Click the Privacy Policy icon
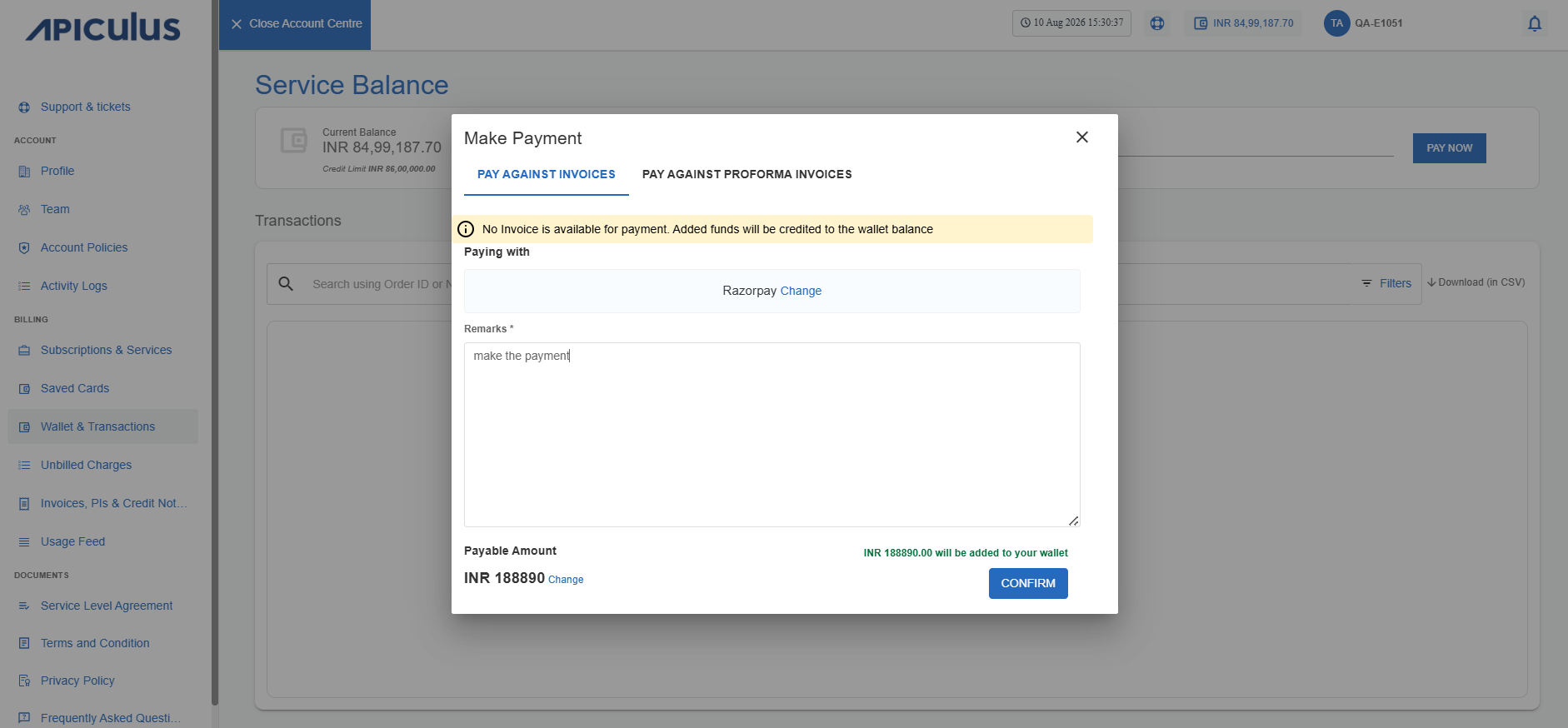This screenshot has width=1568, height=728. [x=24, y=681]
